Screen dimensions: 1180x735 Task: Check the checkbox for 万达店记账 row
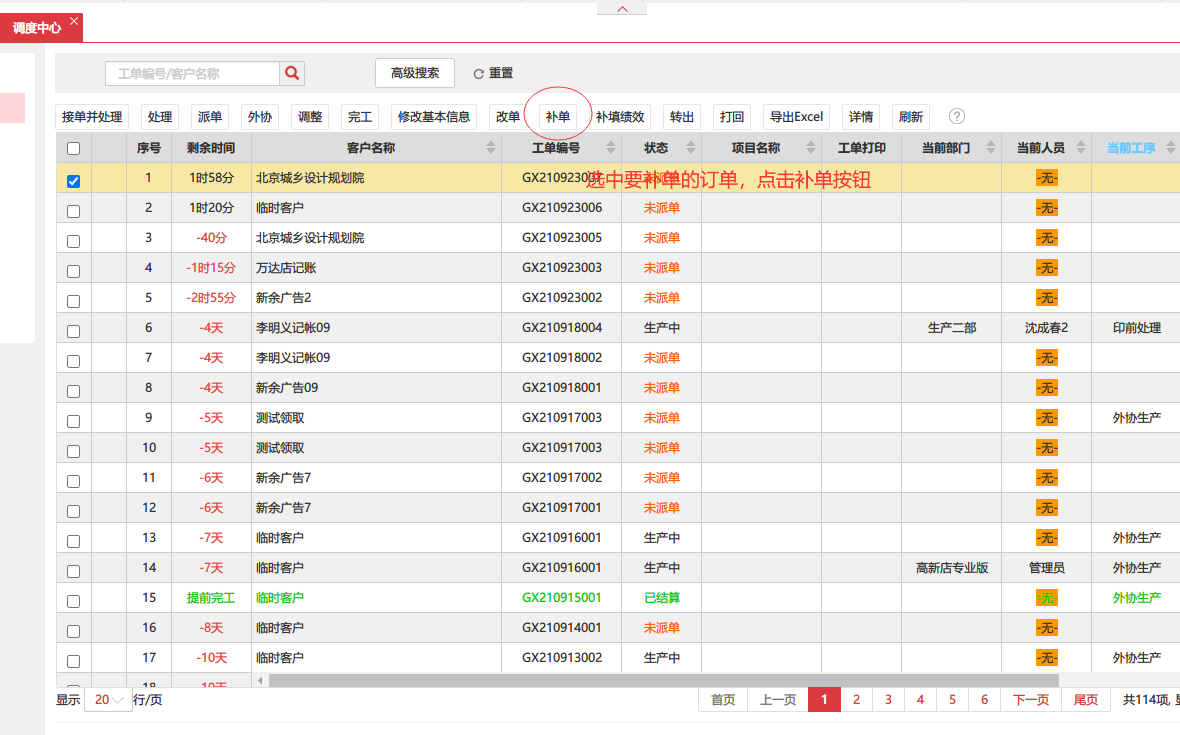pos(73,271)
